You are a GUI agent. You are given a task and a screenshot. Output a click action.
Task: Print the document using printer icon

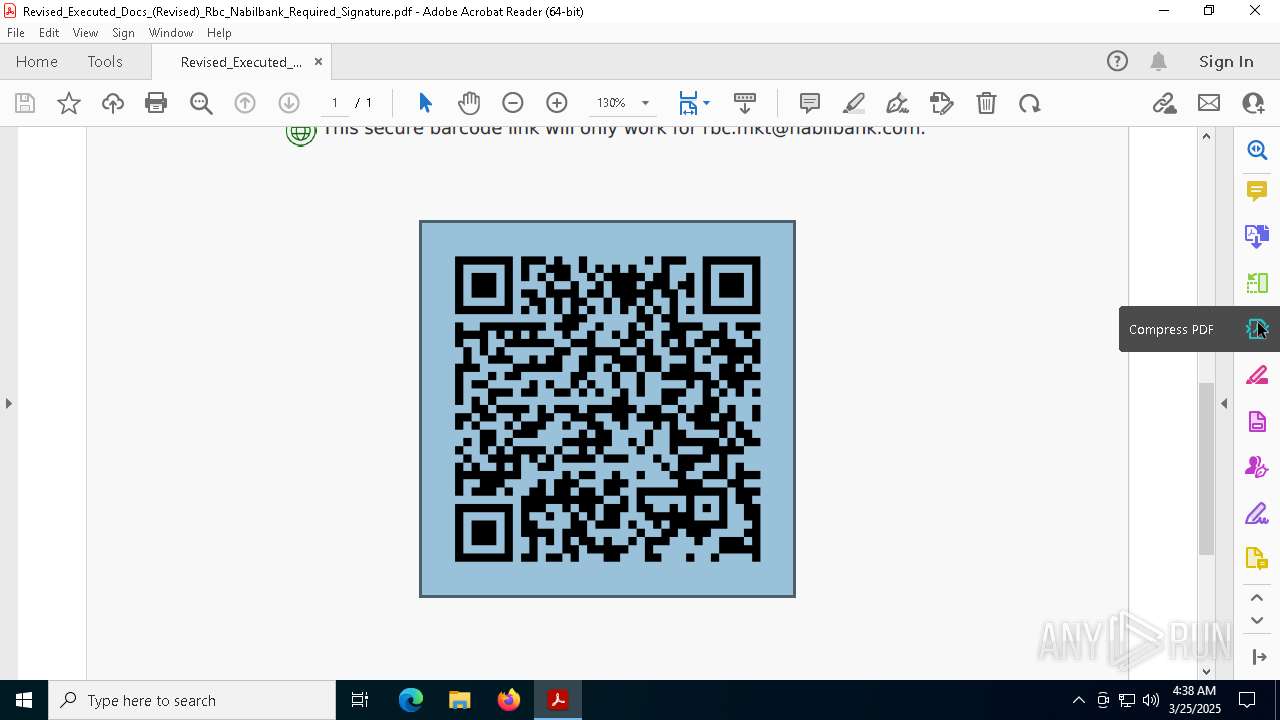coord(156,103)
